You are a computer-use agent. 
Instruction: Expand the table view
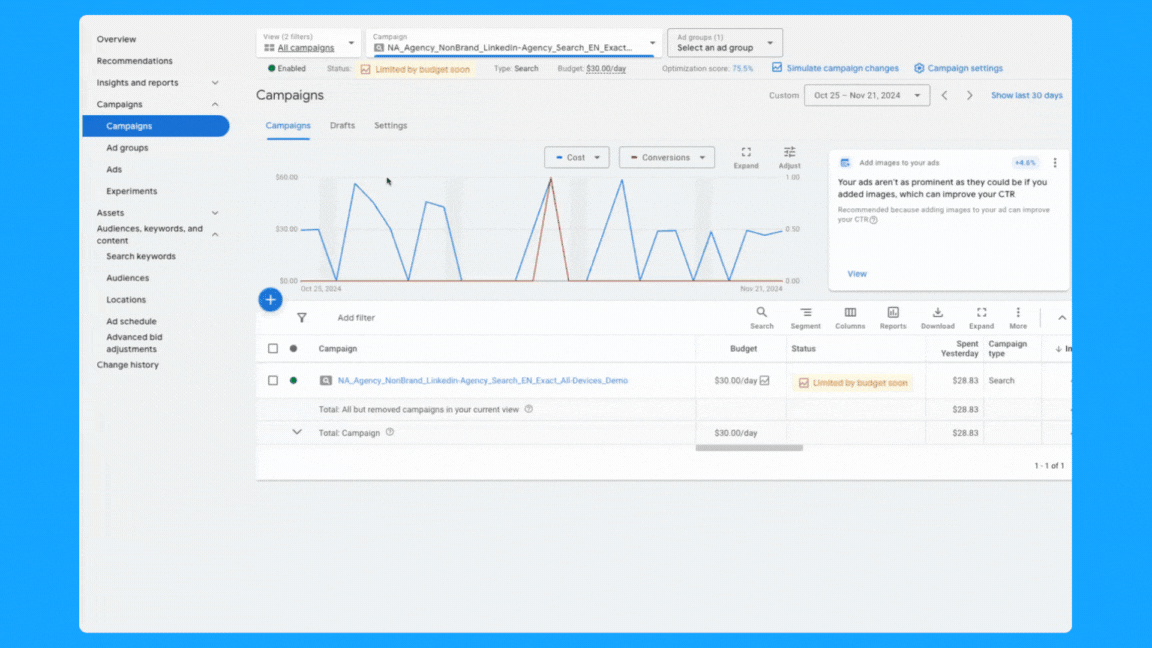pyautogui.click(x=982, y=318)
